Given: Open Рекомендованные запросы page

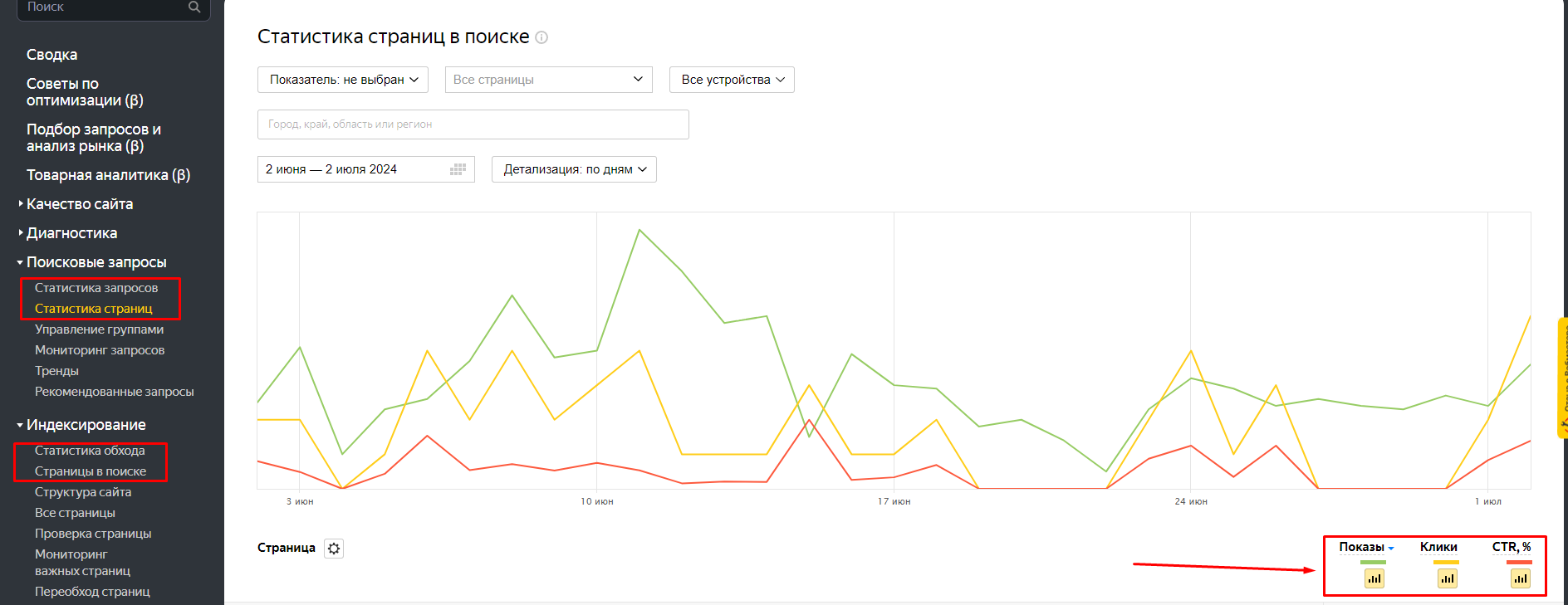Looking at the screenshot, I should click(114, 392).
